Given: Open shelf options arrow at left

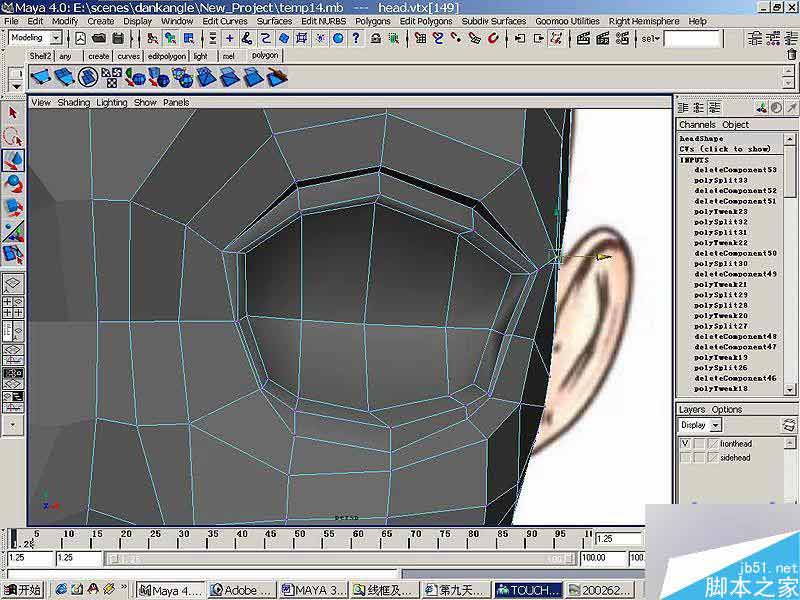Looking at the screenshot, I should click(x=16, y=86).
